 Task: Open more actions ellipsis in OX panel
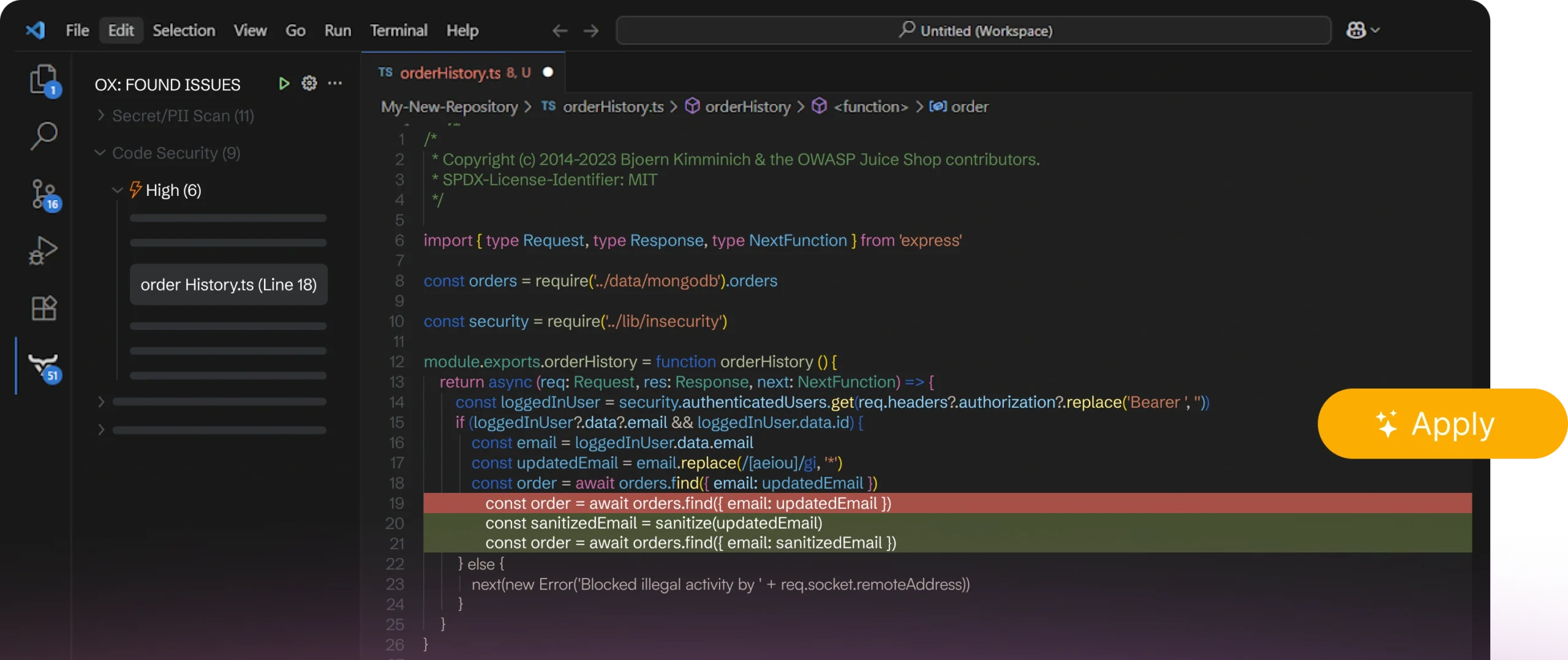coord(335,83)
